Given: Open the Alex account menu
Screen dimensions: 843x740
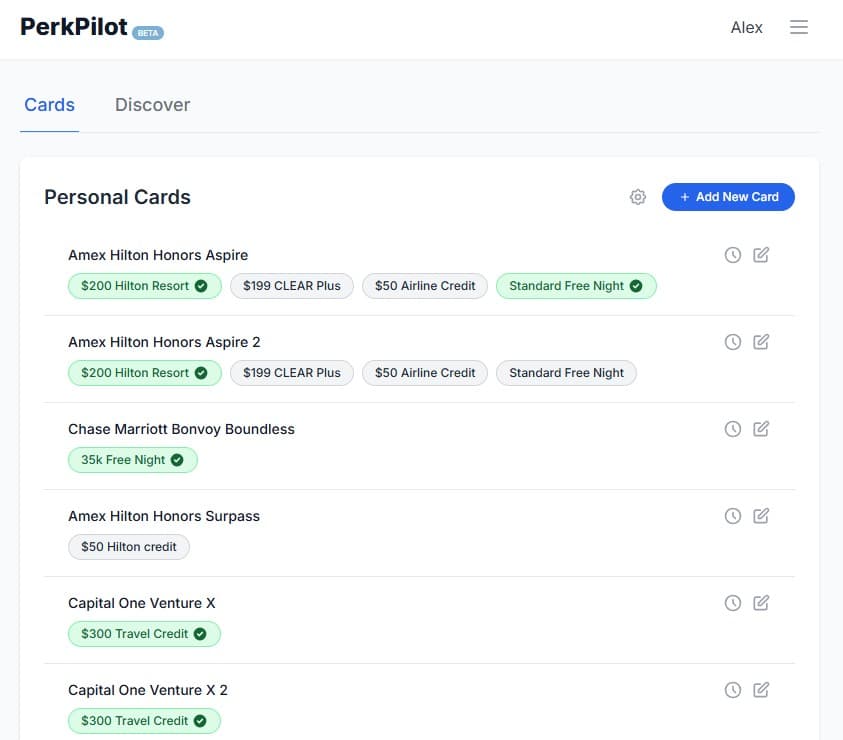Looking at the screenshot, I should pos(746,27).
